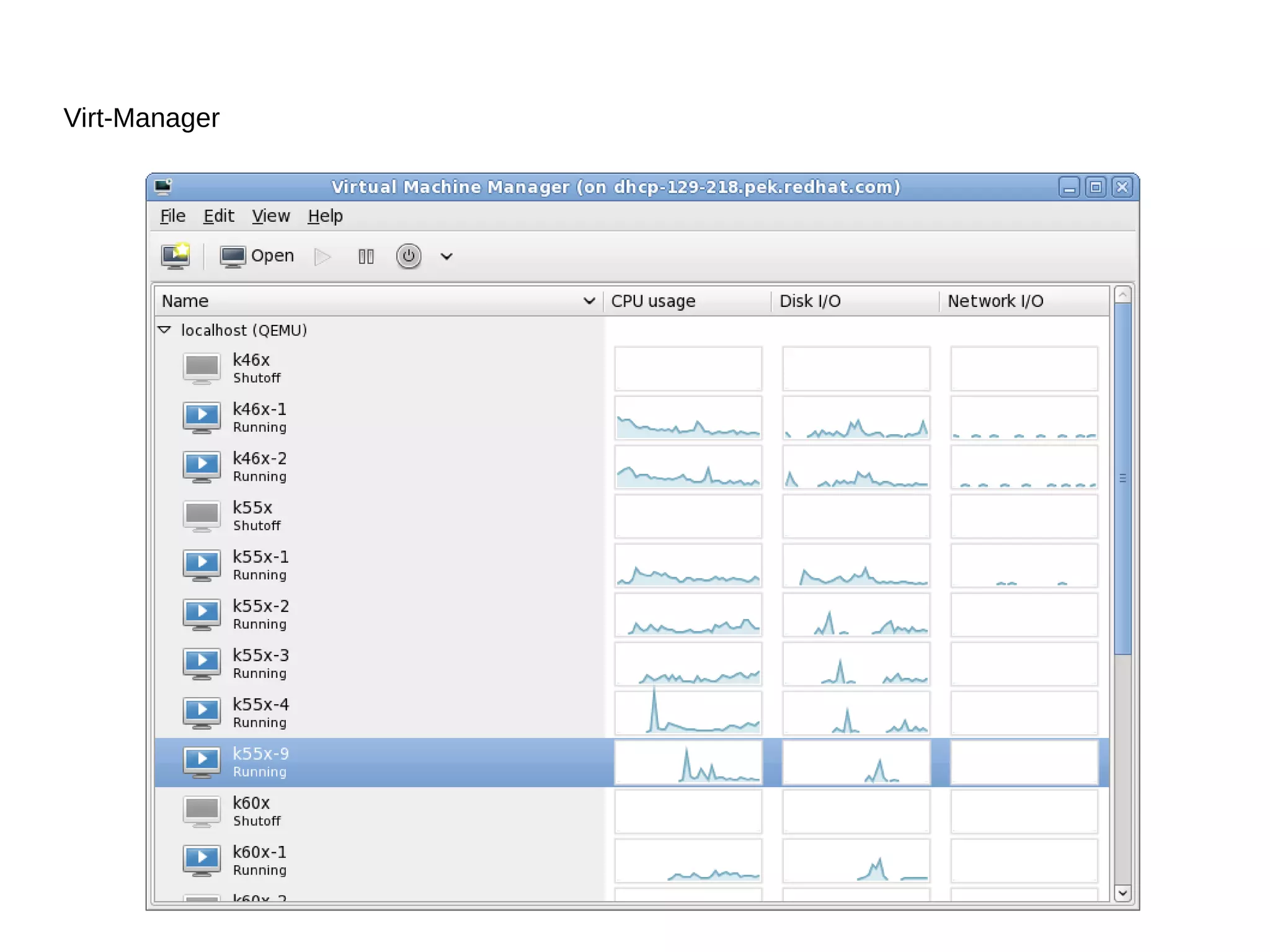Click the Name column header
The height and width of the screenshot is (952, 1270).
coord(378,301)
